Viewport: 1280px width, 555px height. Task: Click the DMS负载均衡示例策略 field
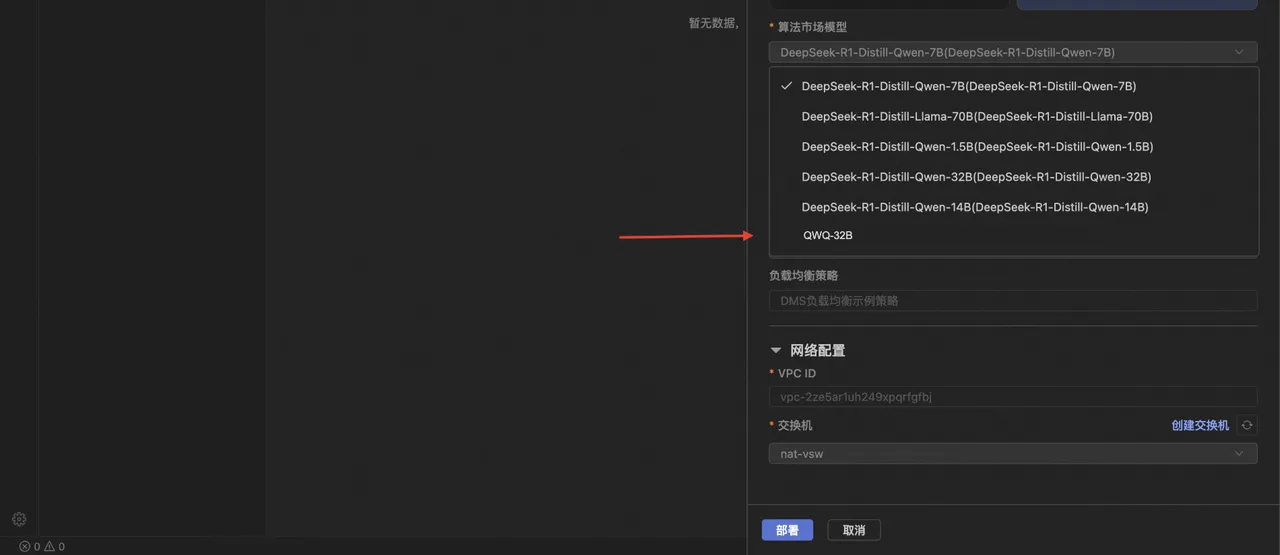1013,300
